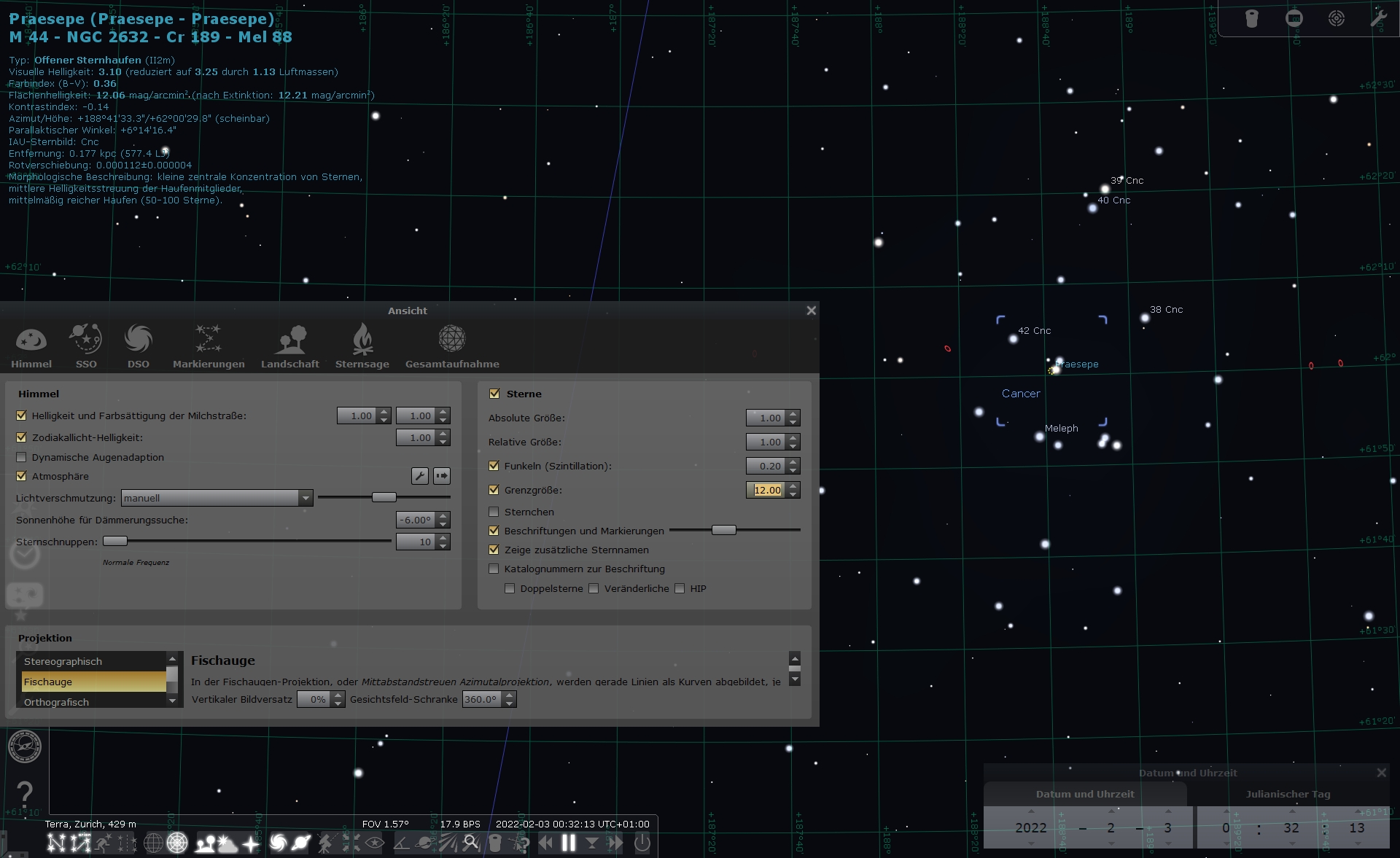The height and width of the screenshot is (858, 1400).
Task: Toggle the azimuthal grid icon
Action: coord(177,843)
